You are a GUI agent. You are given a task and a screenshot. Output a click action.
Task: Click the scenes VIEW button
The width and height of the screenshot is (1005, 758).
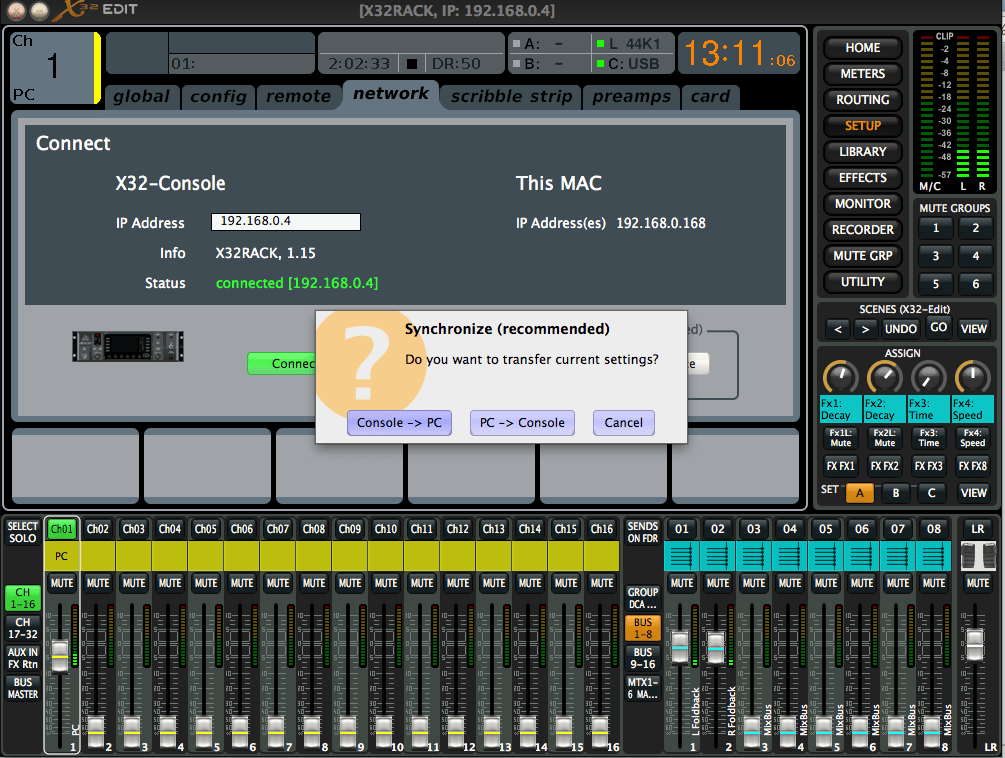pos(973,329)
